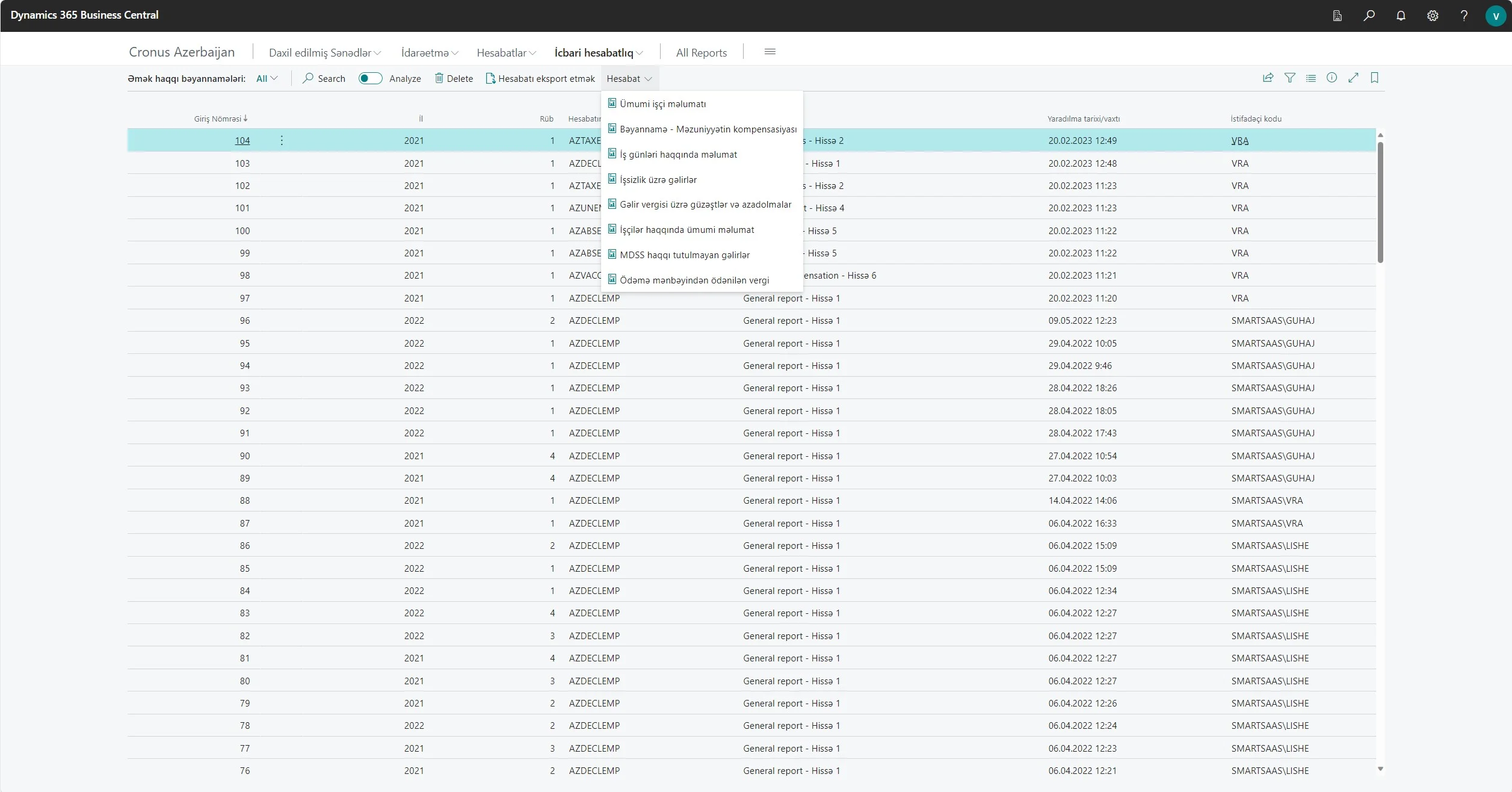Image resolution: width=1512 pixels, height=792 pixels.
Task: Open the filter pane icon
Action: pos(1289,78)
